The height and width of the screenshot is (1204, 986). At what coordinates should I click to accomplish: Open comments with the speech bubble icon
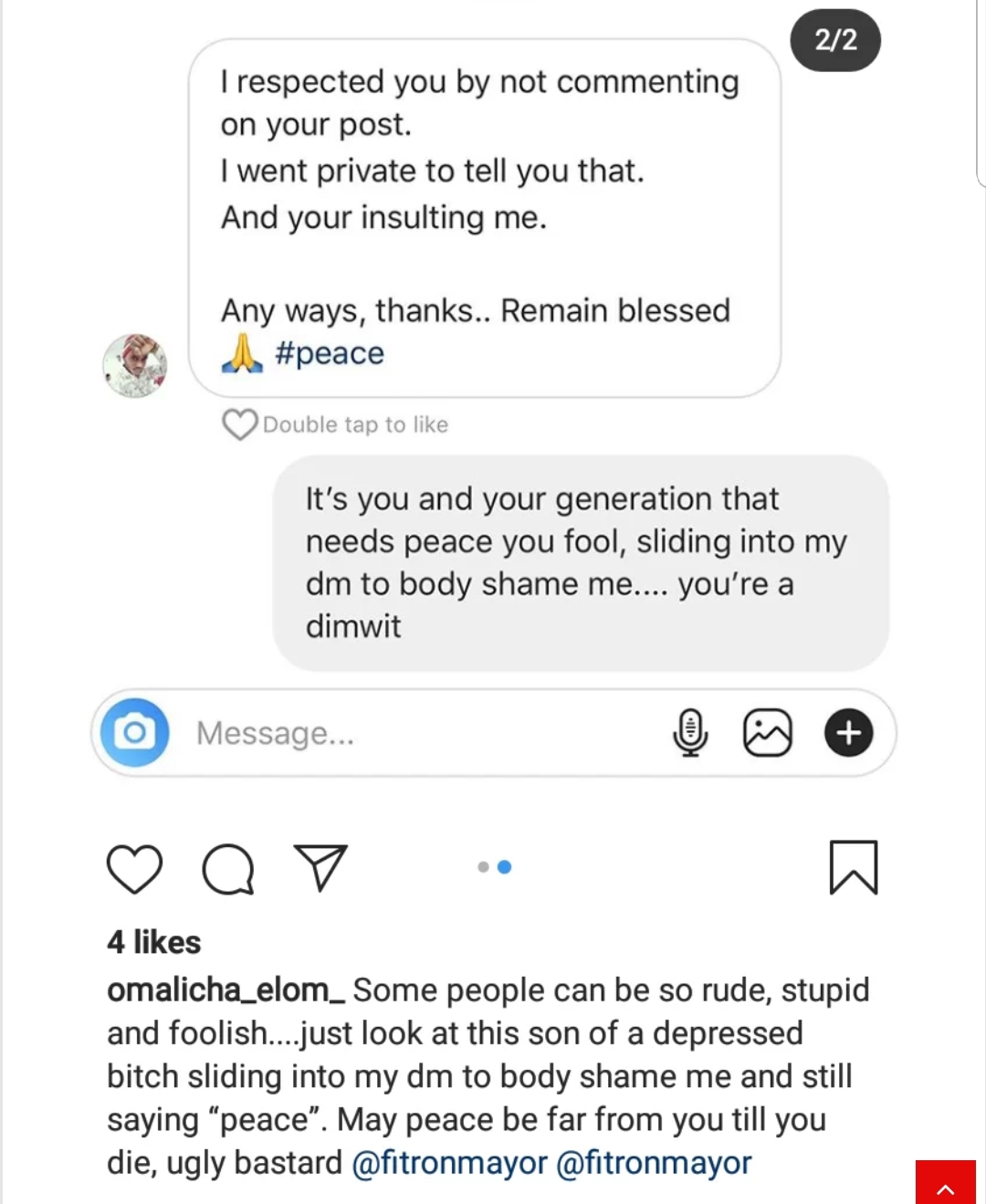coord(227,868)
